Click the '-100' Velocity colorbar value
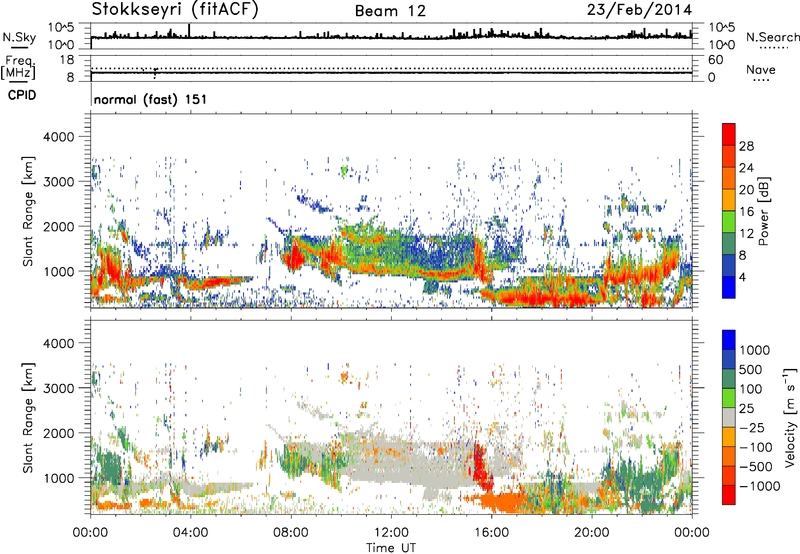This screenshot has width=800, height=554. coord(756,447)
